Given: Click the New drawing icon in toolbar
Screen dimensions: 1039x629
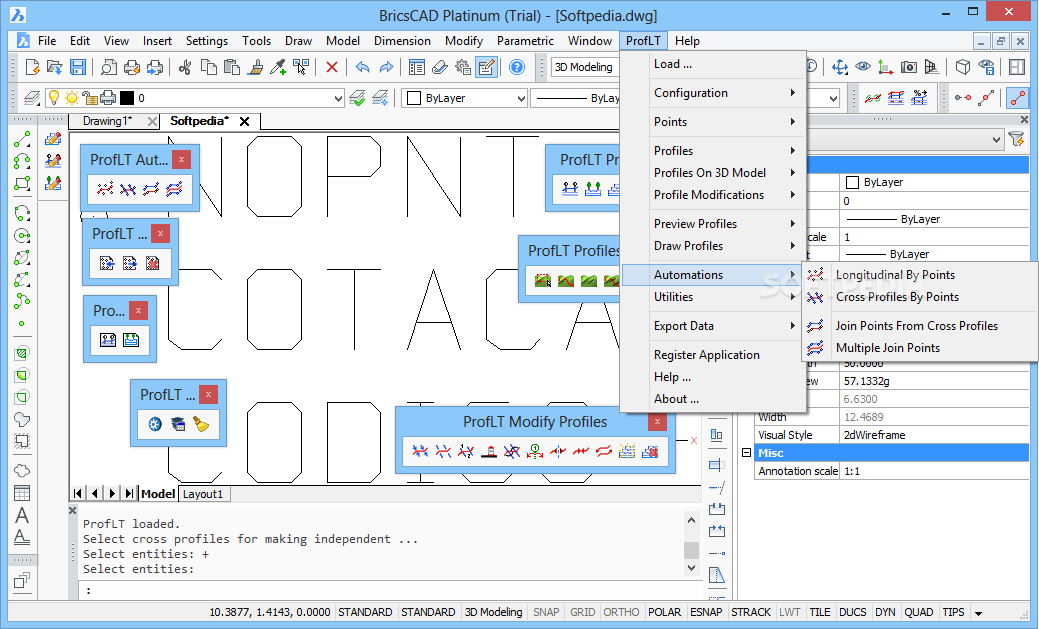Looking at the screenshot, I should pyautogui.click(x=32, y=67).
